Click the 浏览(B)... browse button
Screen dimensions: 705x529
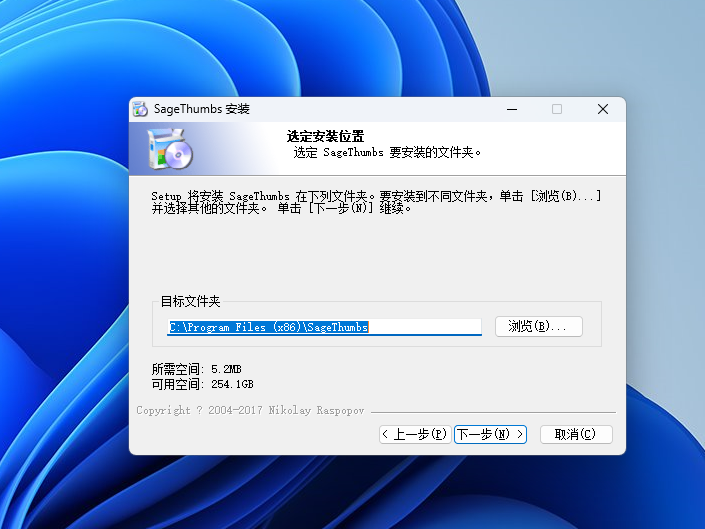(539, 326)
